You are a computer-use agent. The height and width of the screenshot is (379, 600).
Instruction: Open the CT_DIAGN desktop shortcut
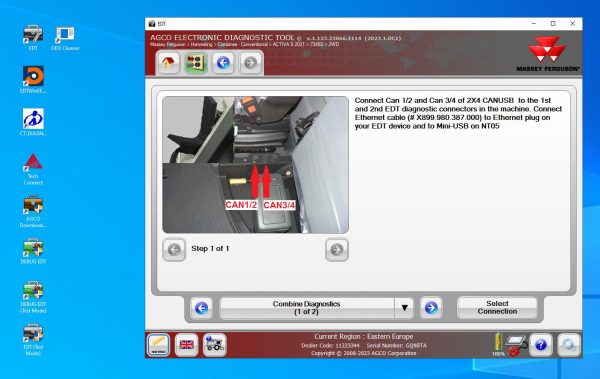[33, 123]
